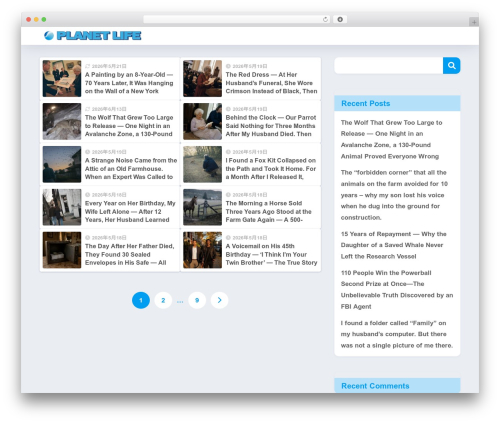Click the date above the Voicemail post
The image size is (500, 423).
(x=250, y=238)
